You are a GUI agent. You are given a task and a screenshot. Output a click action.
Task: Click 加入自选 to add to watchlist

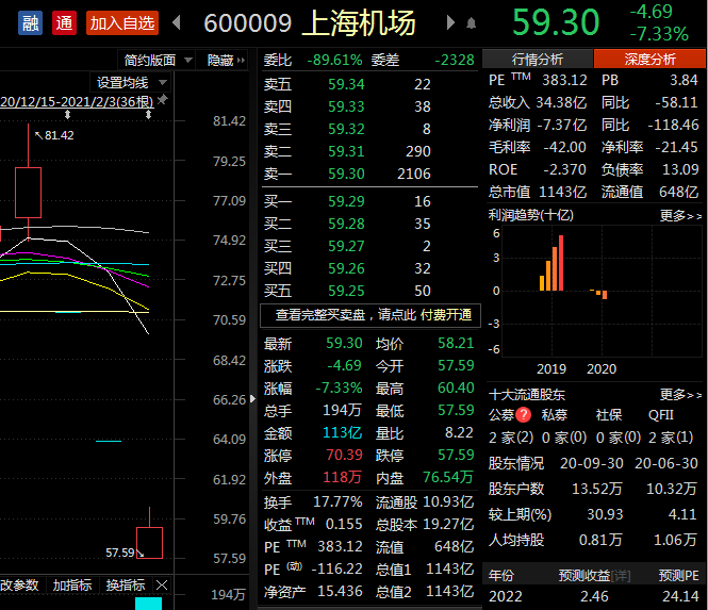tap(122, 23)
